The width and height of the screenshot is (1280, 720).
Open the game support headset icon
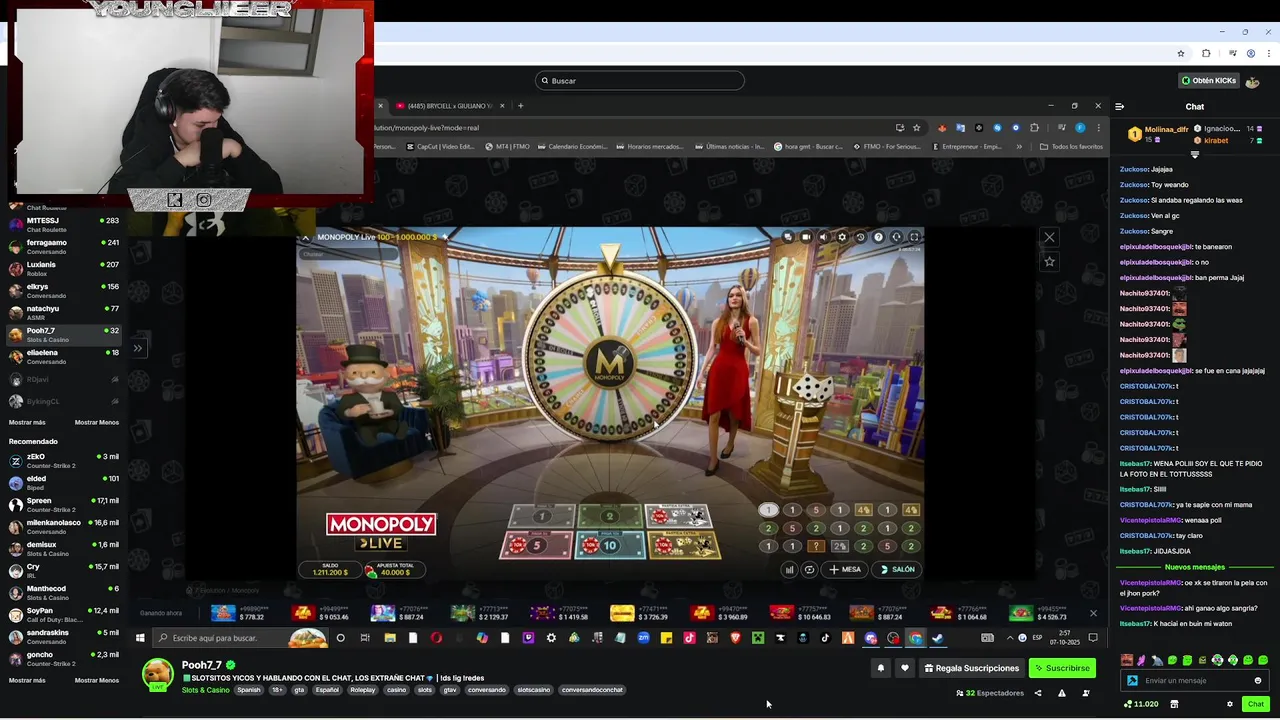coord(897,237)
